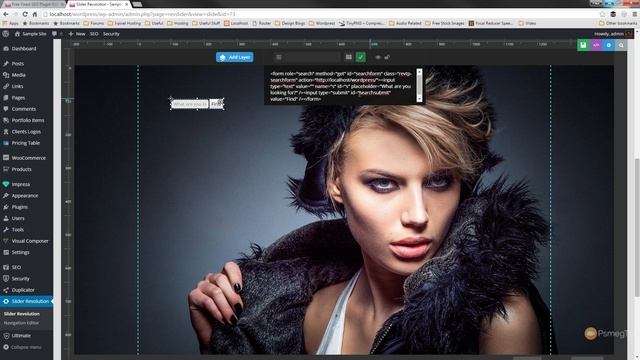Reload the page with browser refresh icon
640x360 pixels.
point(25,14)
